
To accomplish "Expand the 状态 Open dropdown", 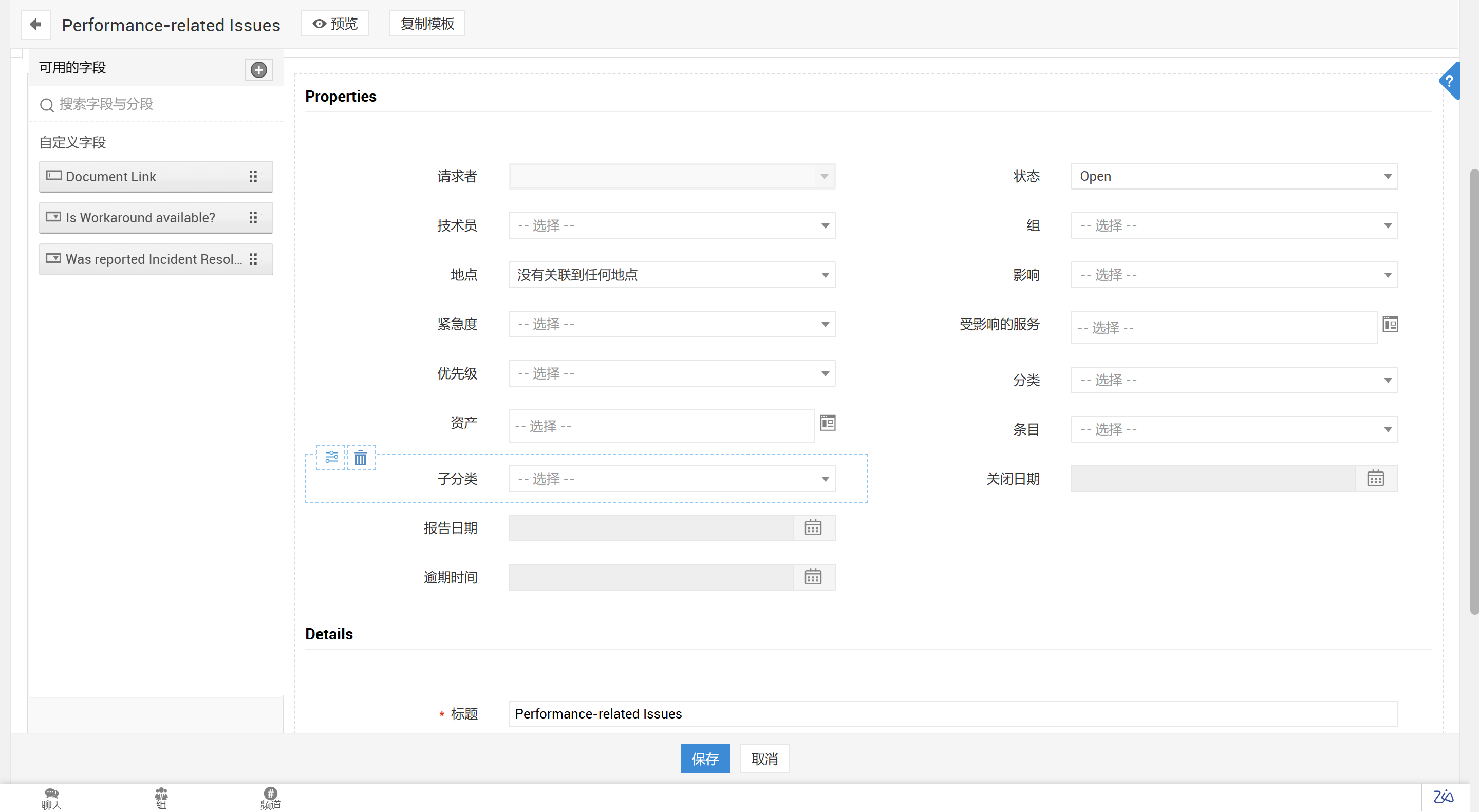I will pyautogui.click(x=1234, y=176).
